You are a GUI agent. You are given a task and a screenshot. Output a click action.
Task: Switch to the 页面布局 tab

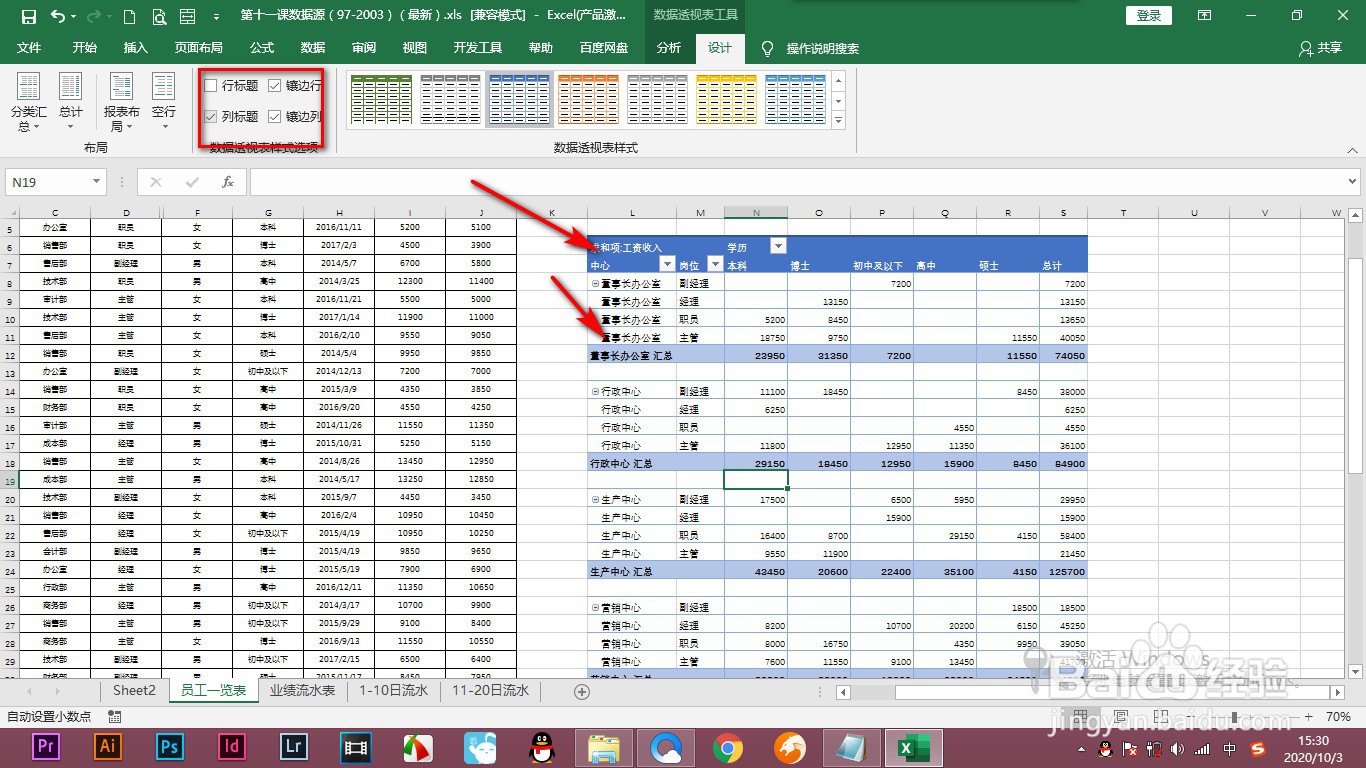pyautogui.click(x=198, y=48)
